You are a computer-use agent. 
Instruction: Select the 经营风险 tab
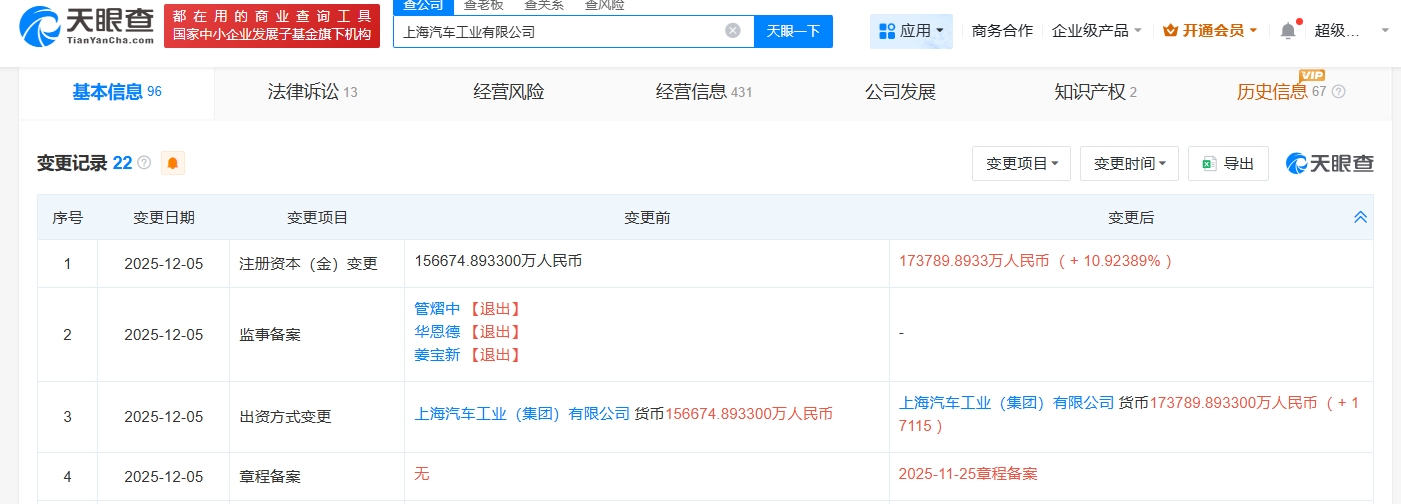[x=509, y=92]
